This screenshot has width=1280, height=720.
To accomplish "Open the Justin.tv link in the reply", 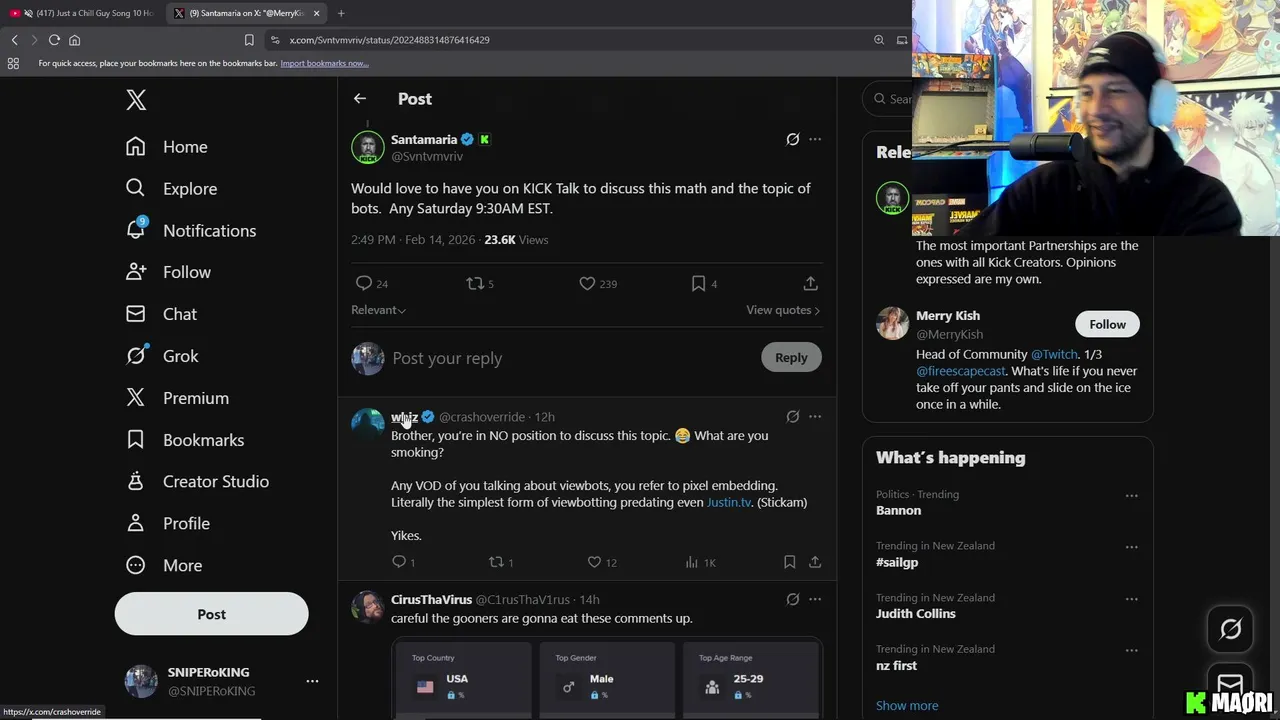I will [729, 502].
